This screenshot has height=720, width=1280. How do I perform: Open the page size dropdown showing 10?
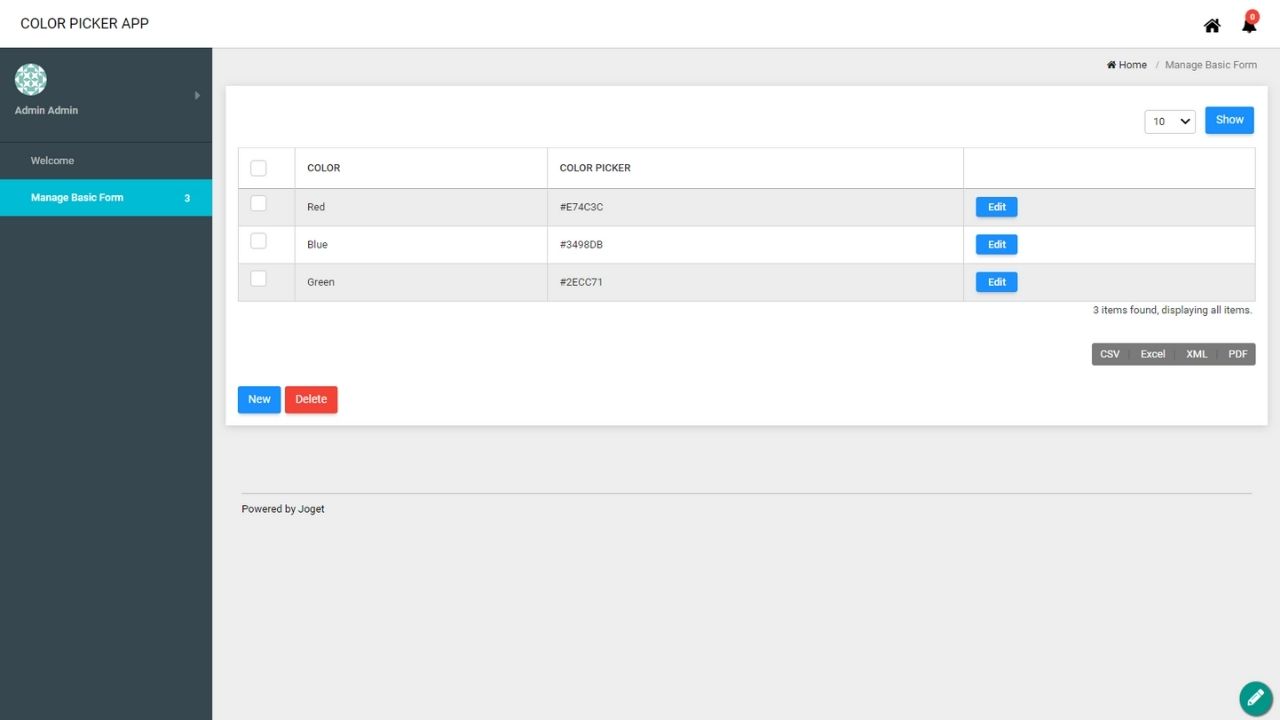pyautogui.click(x=1169, y=121)
